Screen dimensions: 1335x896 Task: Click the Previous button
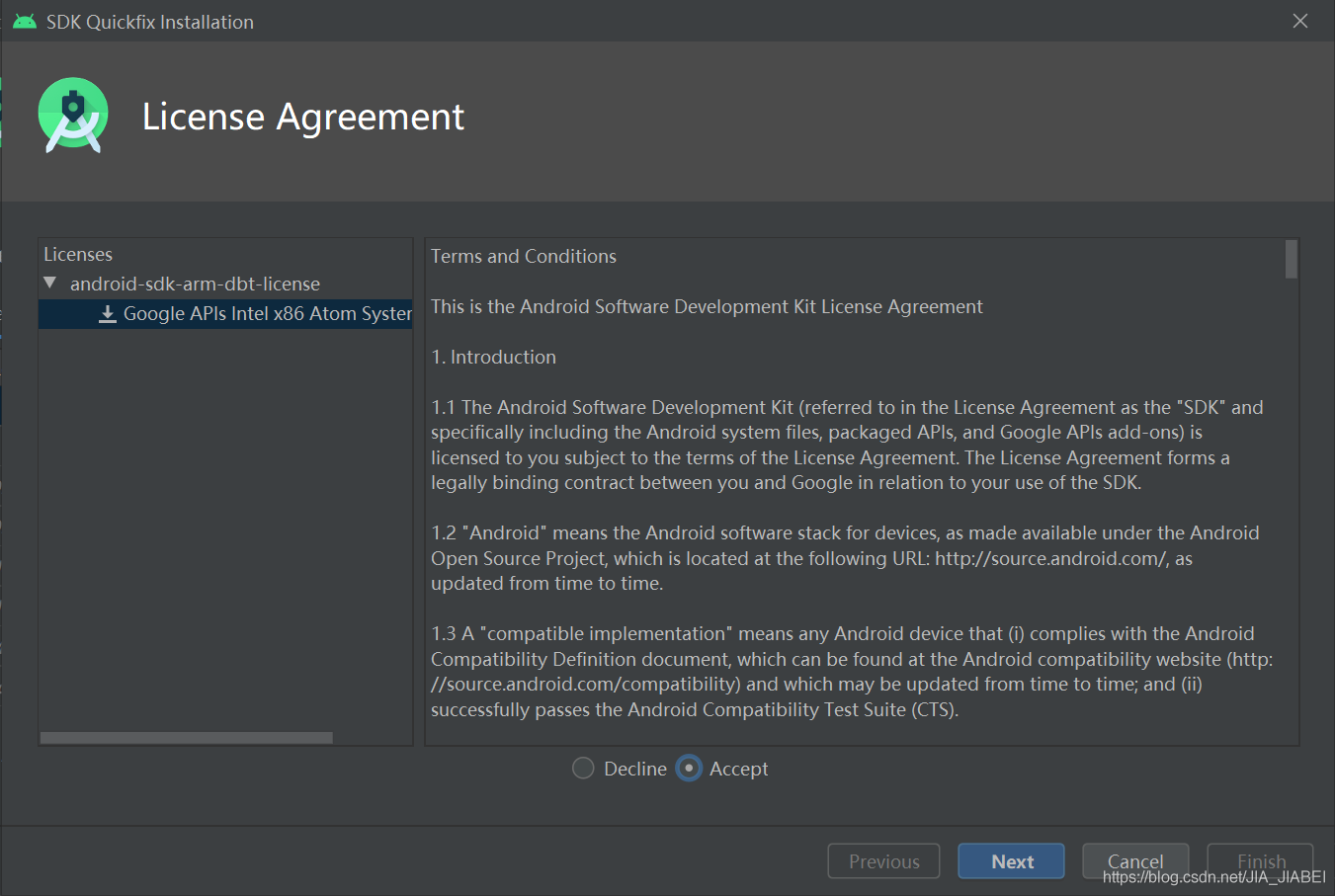883,861
